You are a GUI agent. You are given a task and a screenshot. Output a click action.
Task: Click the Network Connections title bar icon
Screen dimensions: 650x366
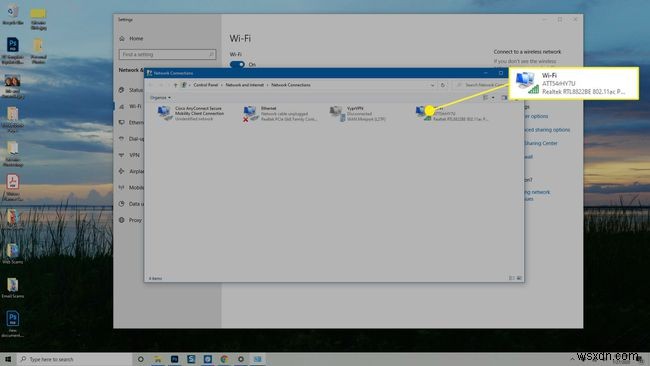tap(149, 73)
